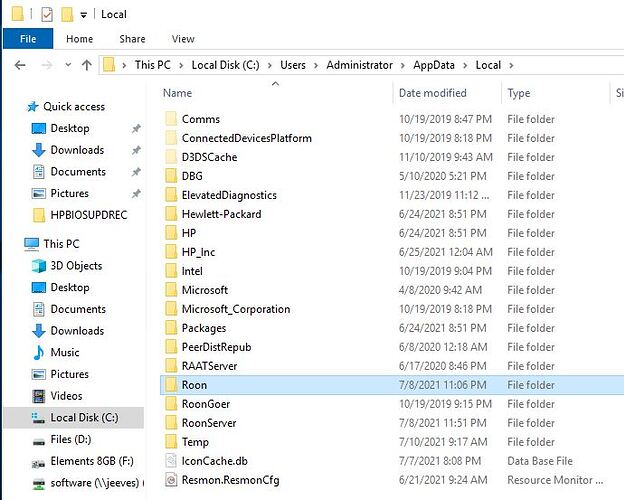Sort by Type column header
This screenshot has width=624, height=500.
(x=519, y=93)
